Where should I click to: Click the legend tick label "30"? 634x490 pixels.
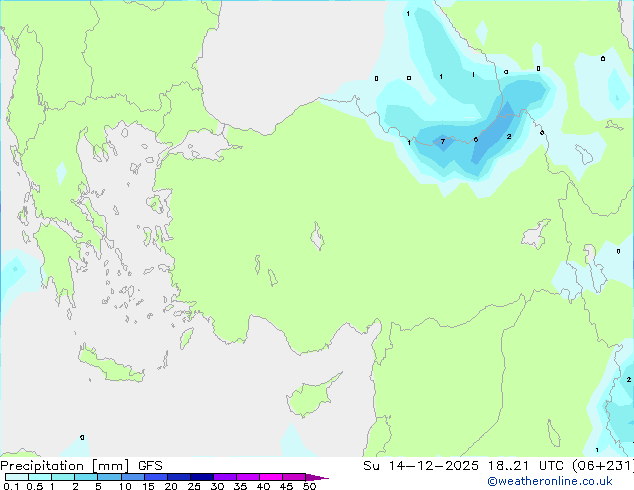tap(217, 486)
